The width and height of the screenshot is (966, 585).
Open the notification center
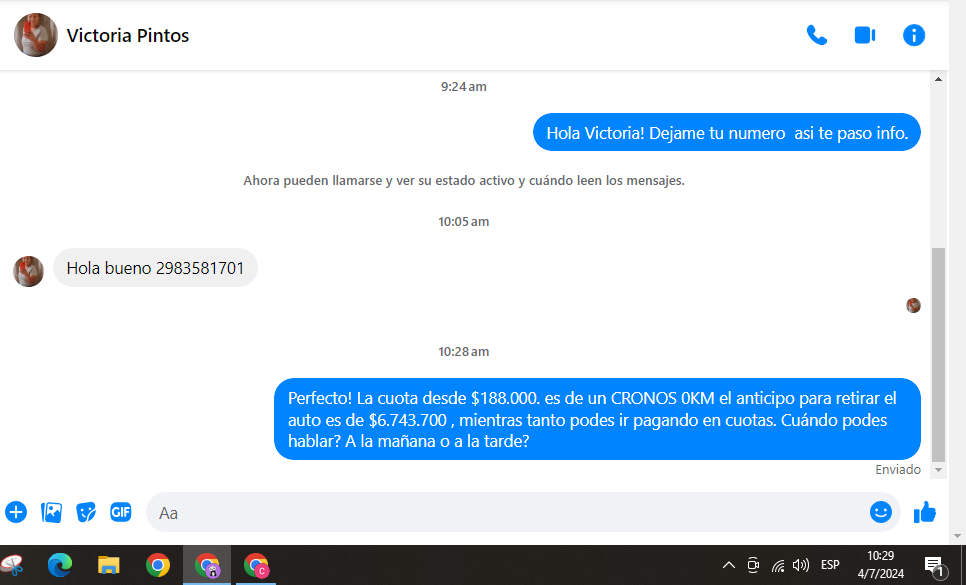pyautogui.click(x=934, y=565)
